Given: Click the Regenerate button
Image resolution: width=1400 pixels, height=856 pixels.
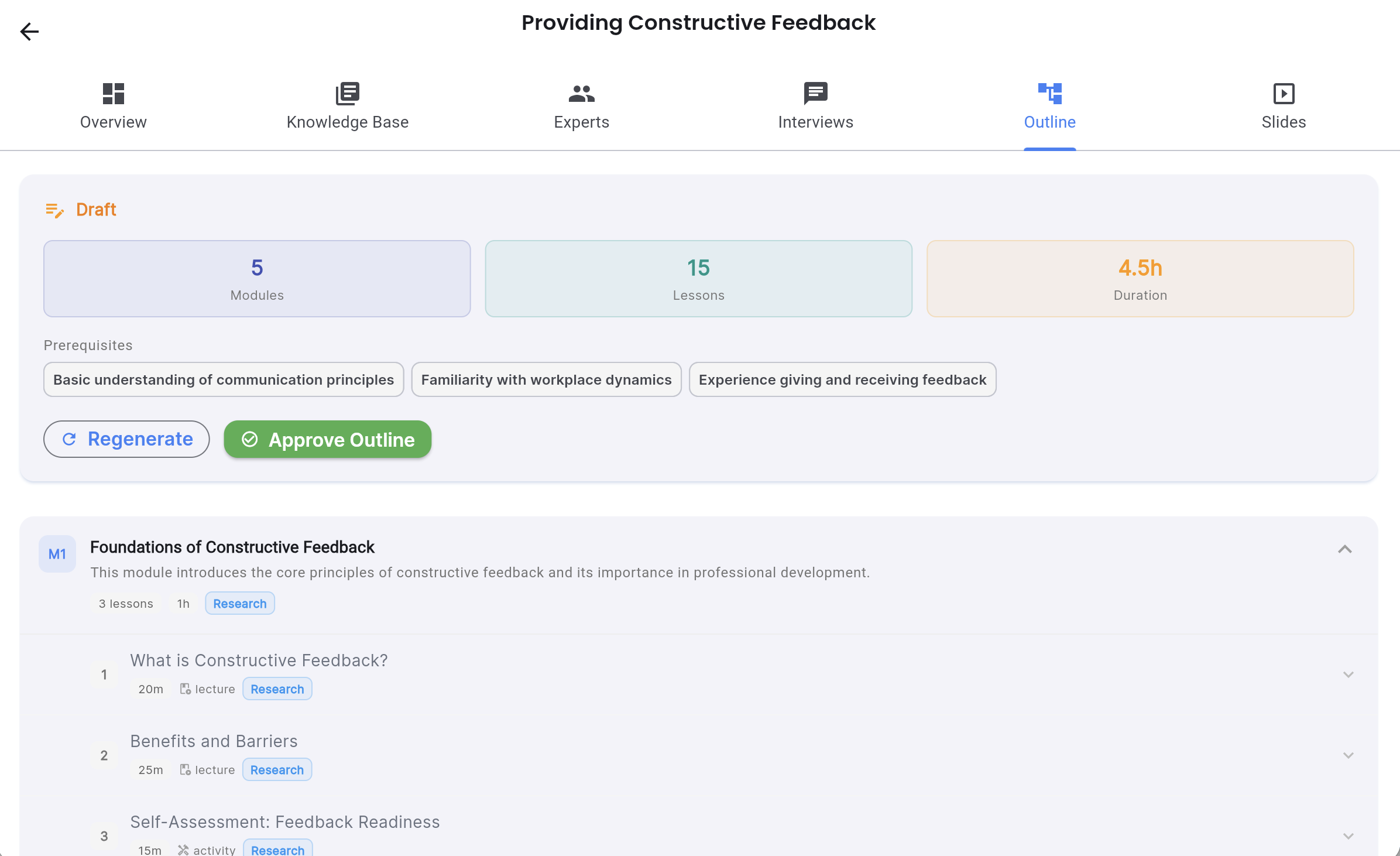Looking at the screenshot, I should pos(126,439).
